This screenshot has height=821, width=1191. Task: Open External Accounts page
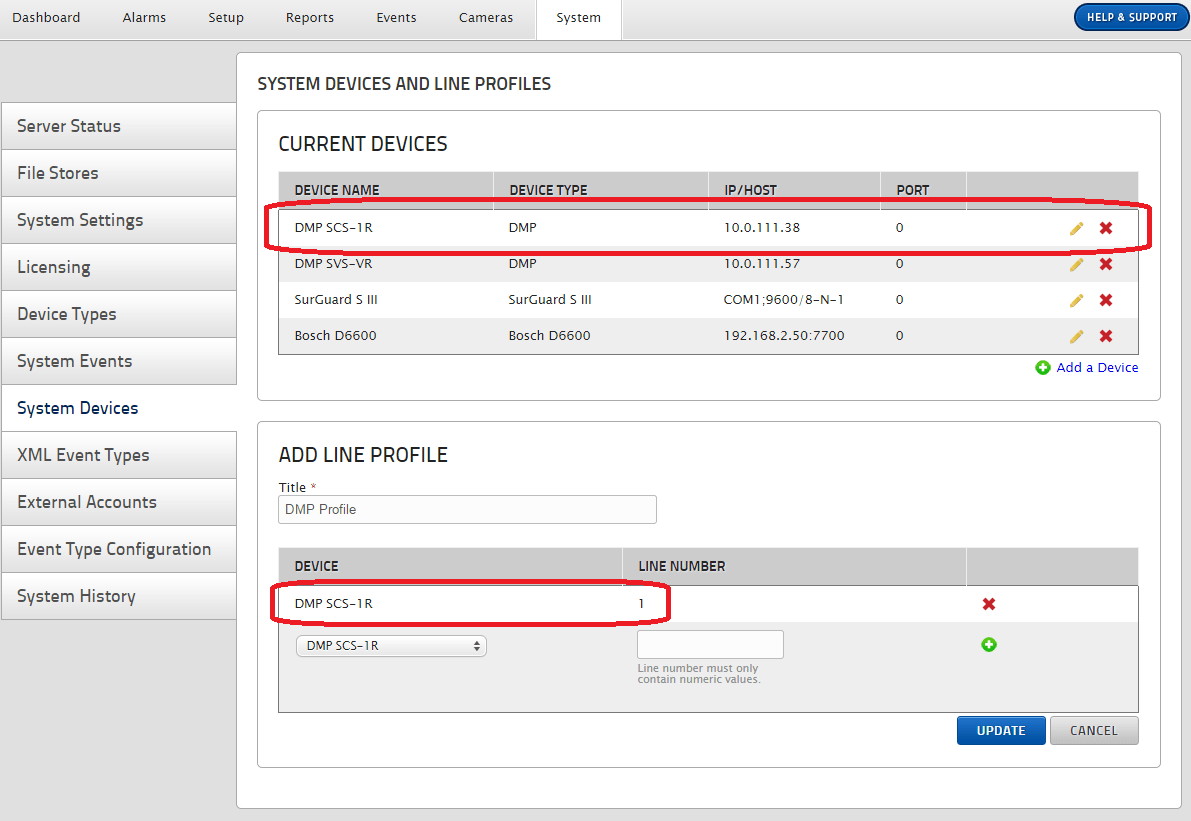click(x=119, y=502)
